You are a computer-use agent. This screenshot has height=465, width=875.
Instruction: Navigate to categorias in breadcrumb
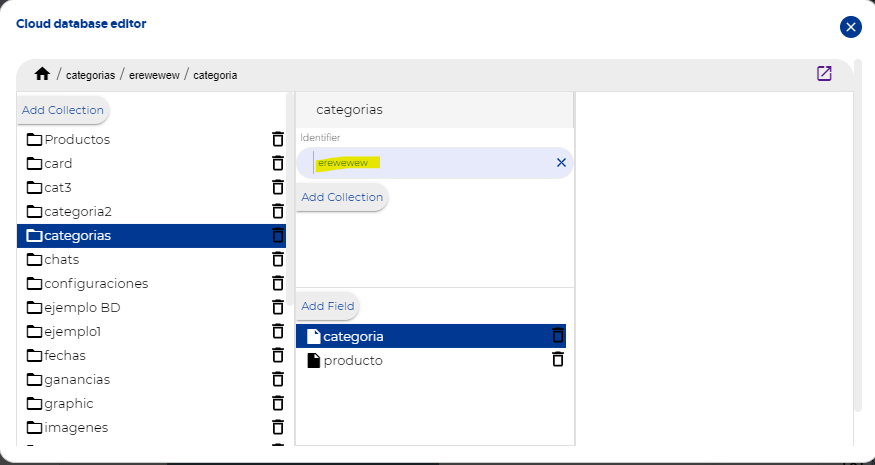point(90,75)
